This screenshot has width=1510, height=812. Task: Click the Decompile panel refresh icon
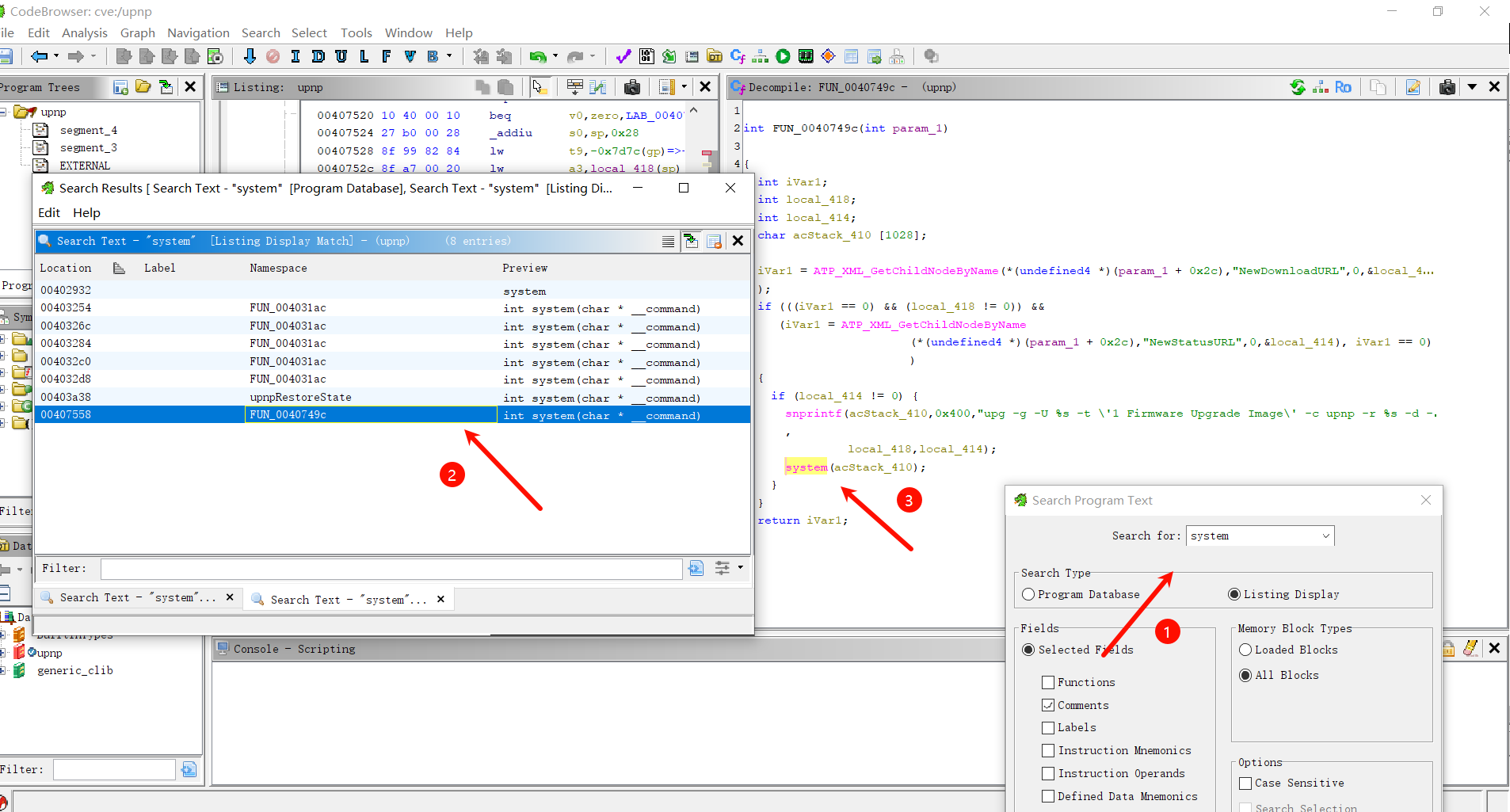(x=1298, y=87)
